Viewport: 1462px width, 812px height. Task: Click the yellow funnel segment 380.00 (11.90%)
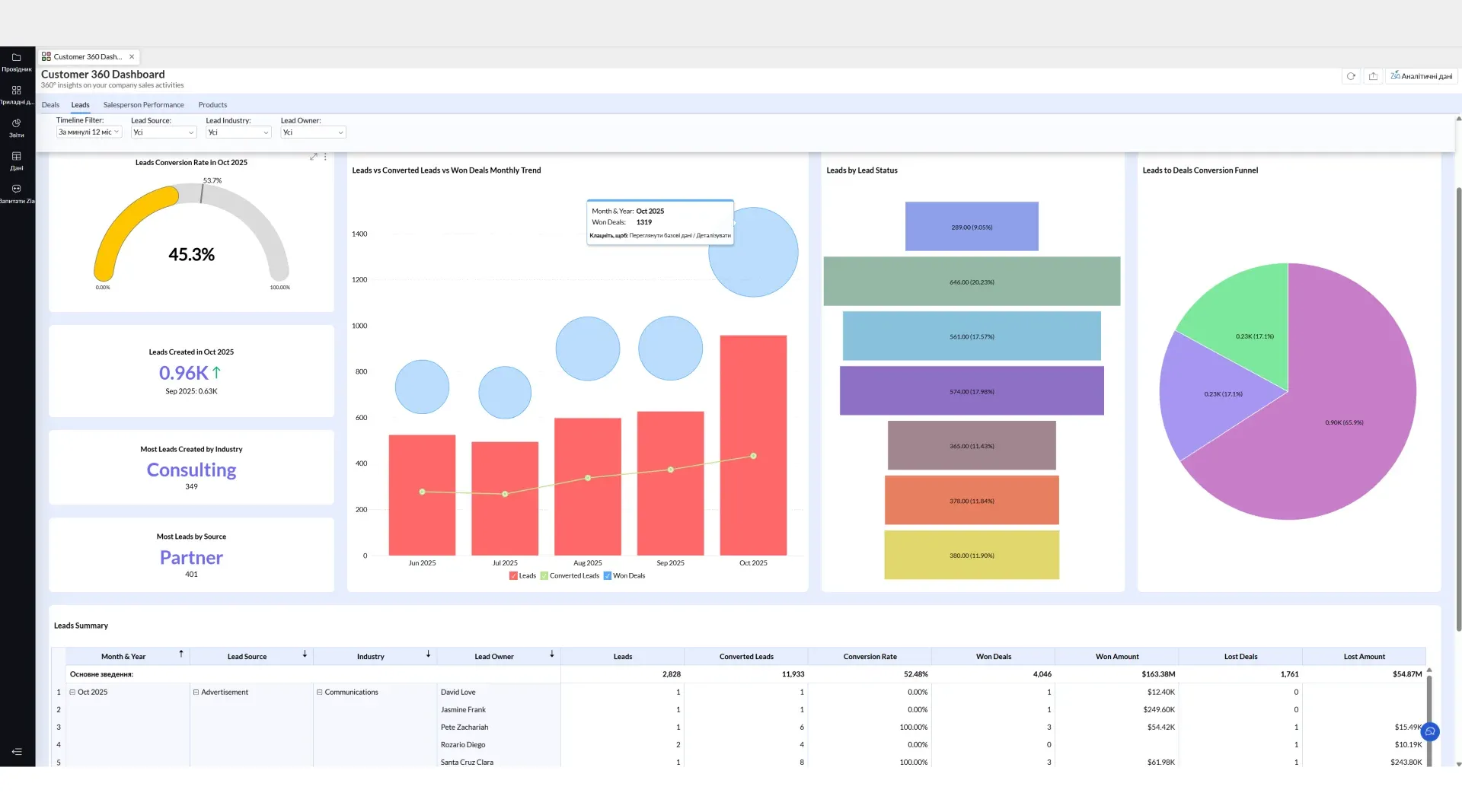(972, 556)
